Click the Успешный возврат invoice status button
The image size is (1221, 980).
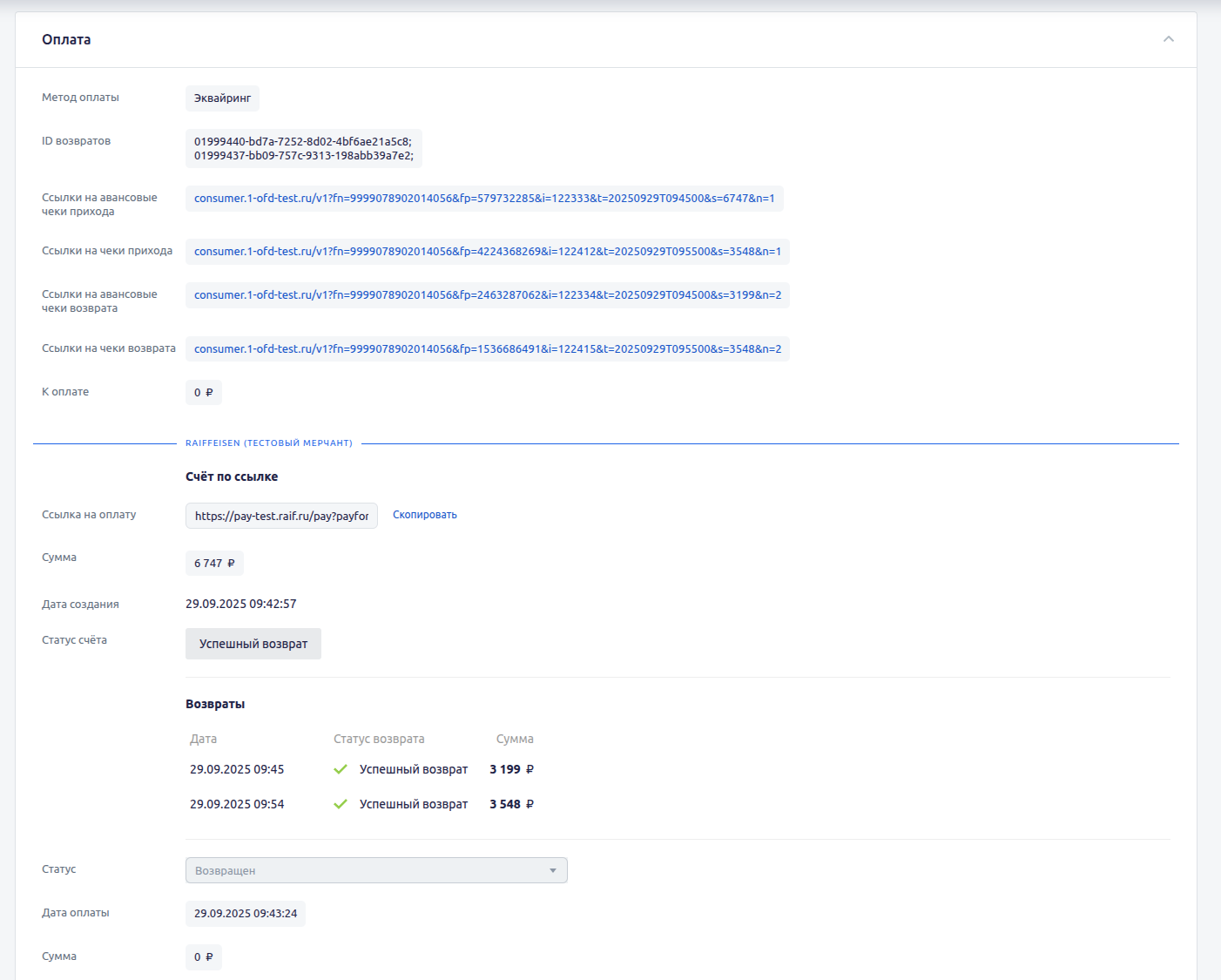pyautogui.click(x=253, y=644)
